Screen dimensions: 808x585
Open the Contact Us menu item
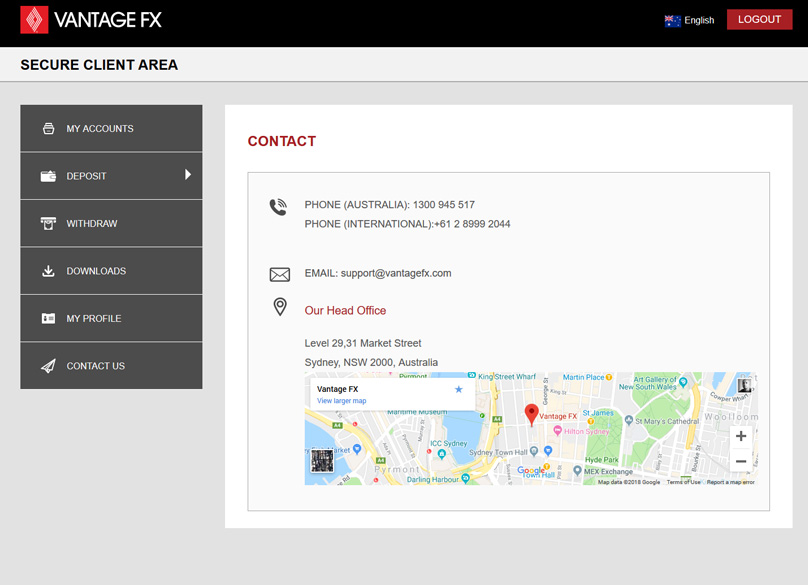coord(111,366)
